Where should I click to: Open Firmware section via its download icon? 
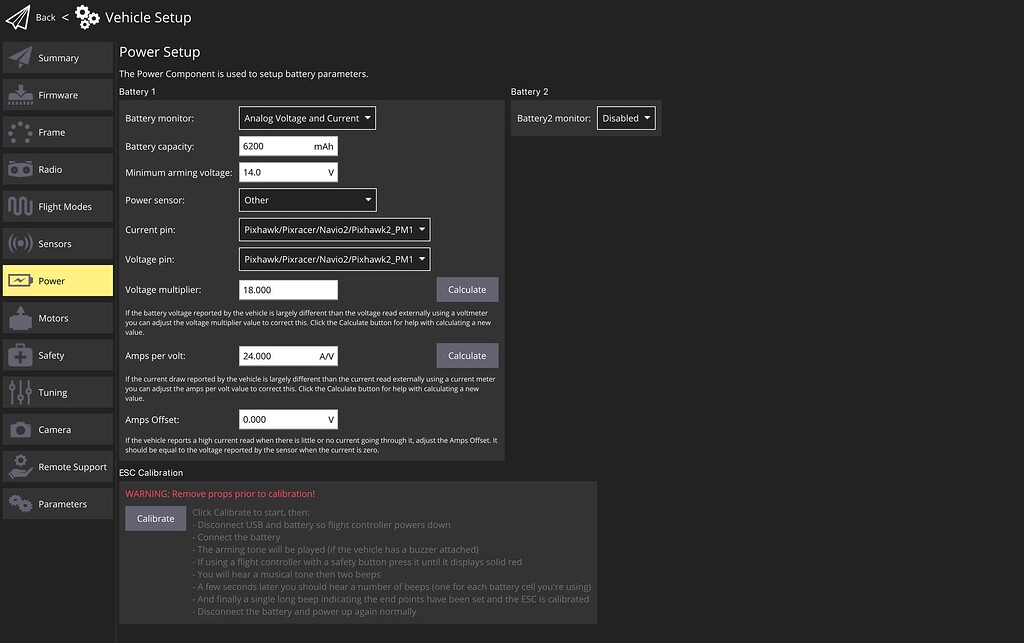tap(20, 95)
